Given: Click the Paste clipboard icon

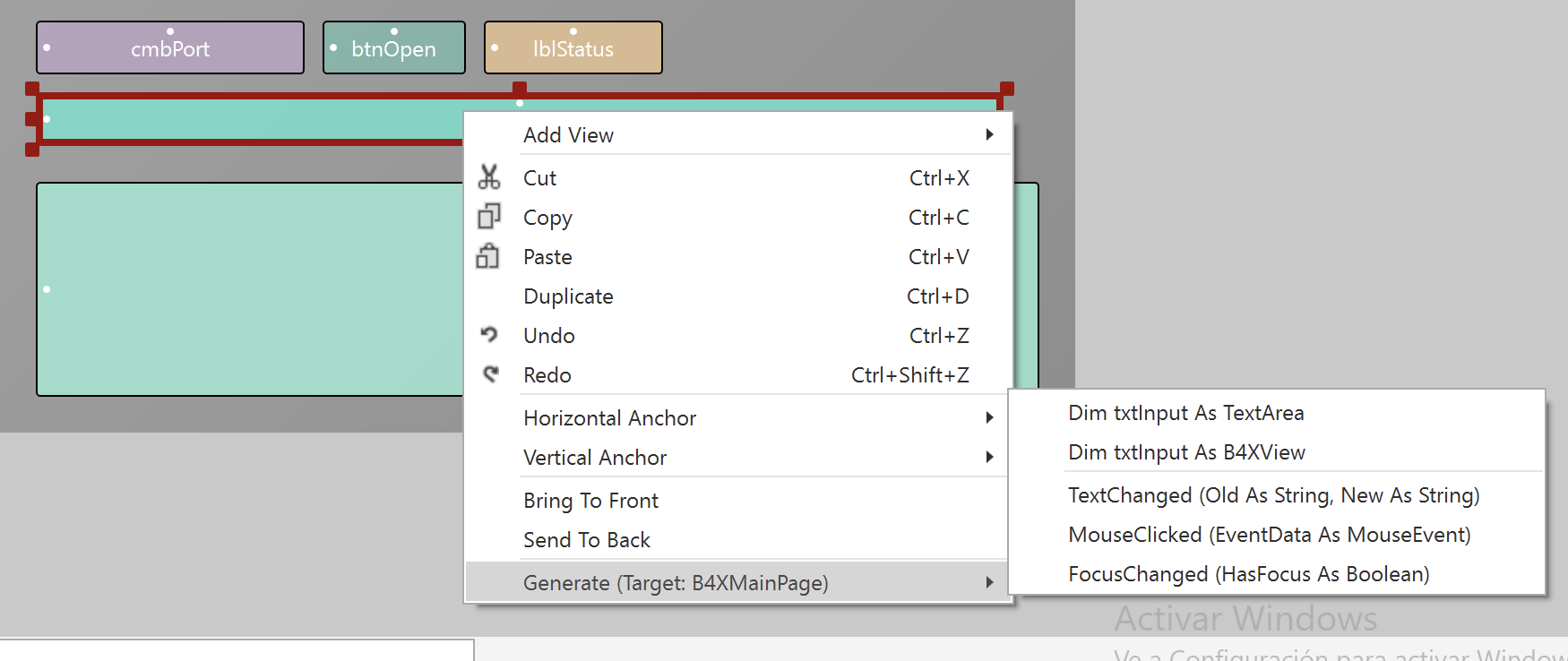Looking at the screenshot, I should [x=488, y=256].
